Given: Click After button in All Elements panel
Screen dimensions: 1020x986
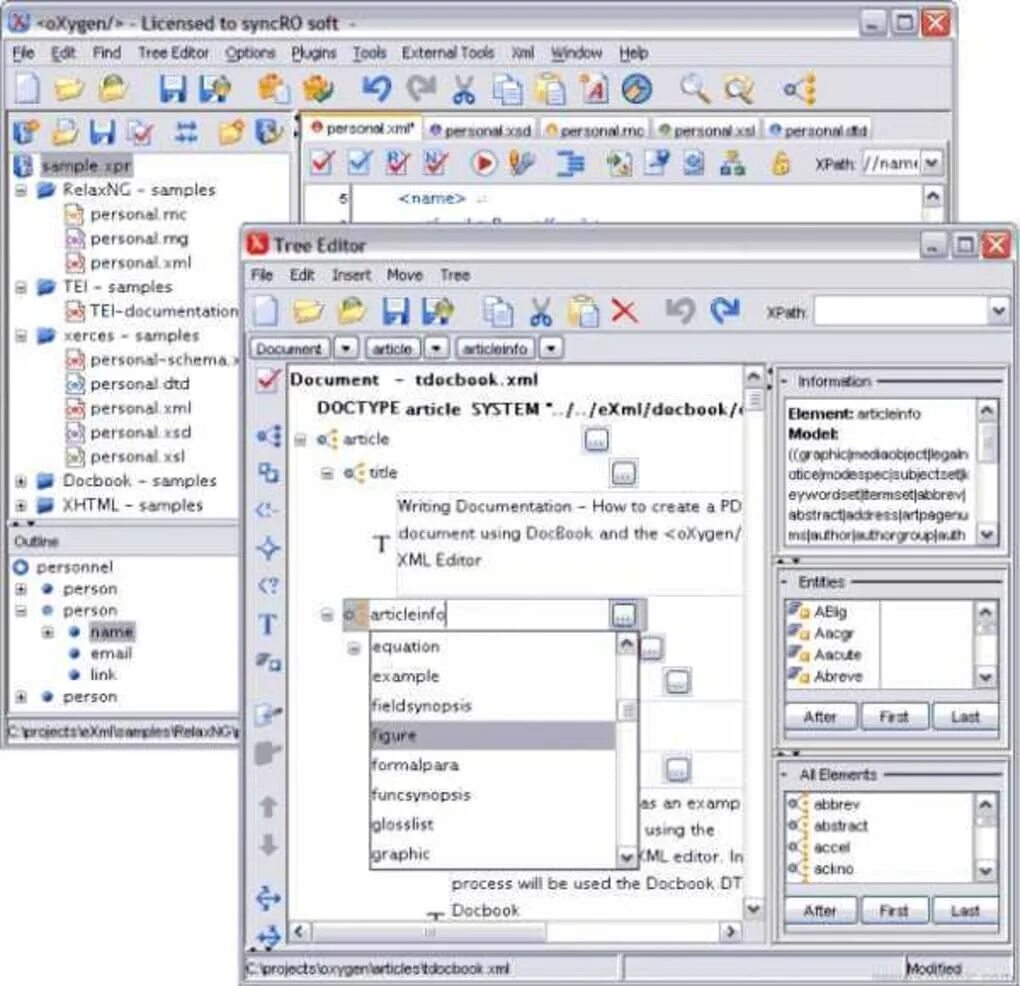Looking at the screenshot, I should click(x=820, y=911).
